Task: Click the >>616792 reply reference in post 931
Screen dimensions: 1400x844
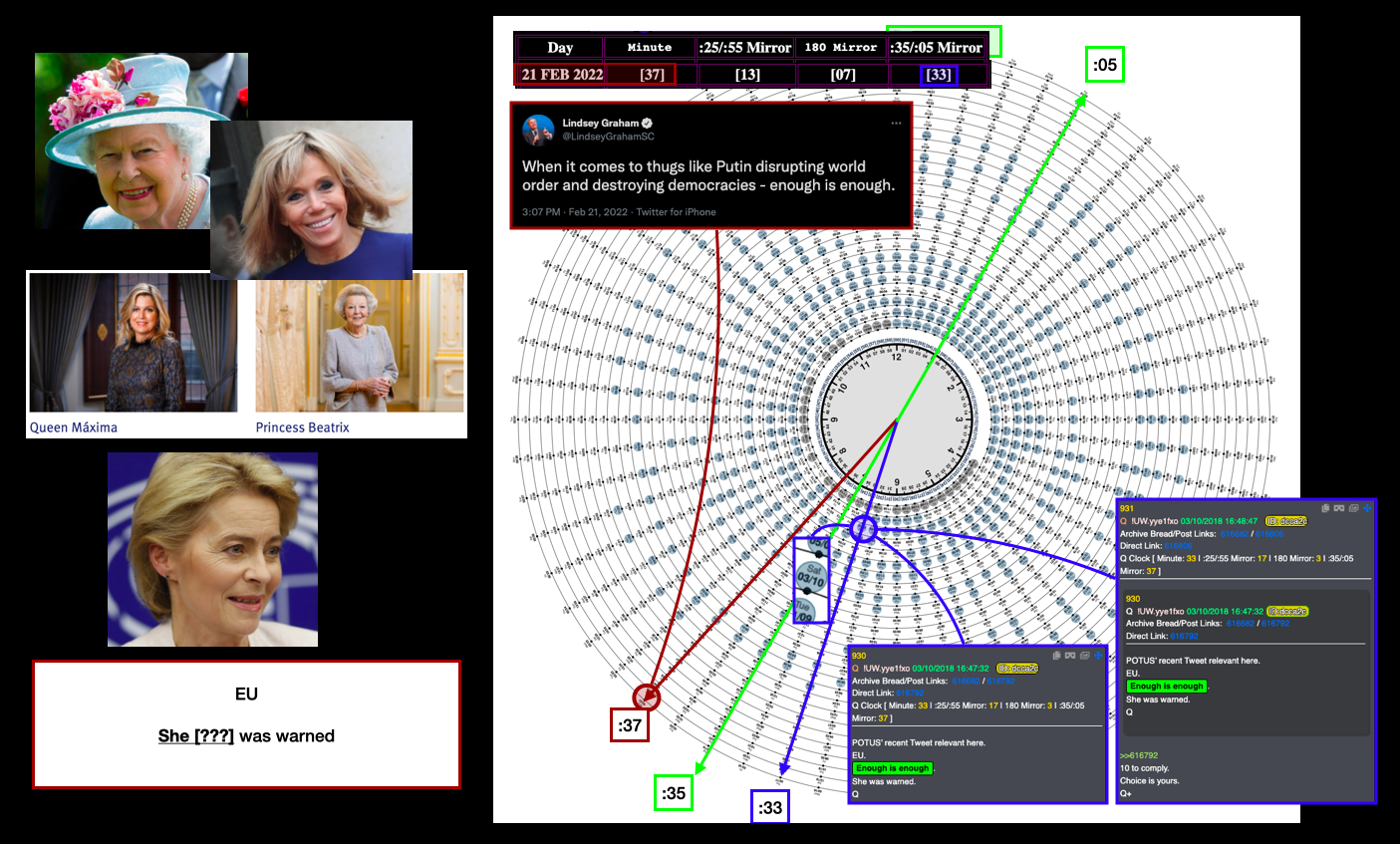Action: point(1139,756)
